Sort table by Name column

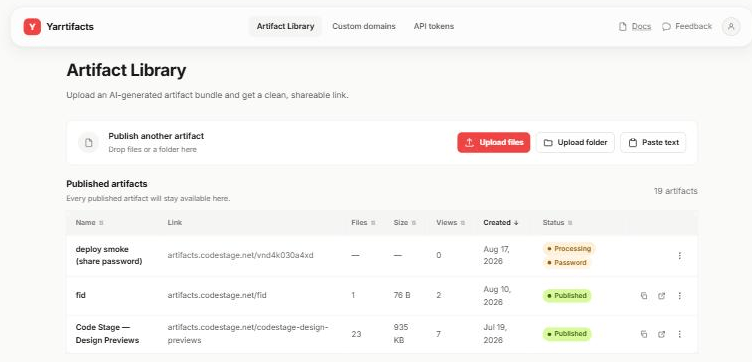pyautogui.click(x=89, y=222)
